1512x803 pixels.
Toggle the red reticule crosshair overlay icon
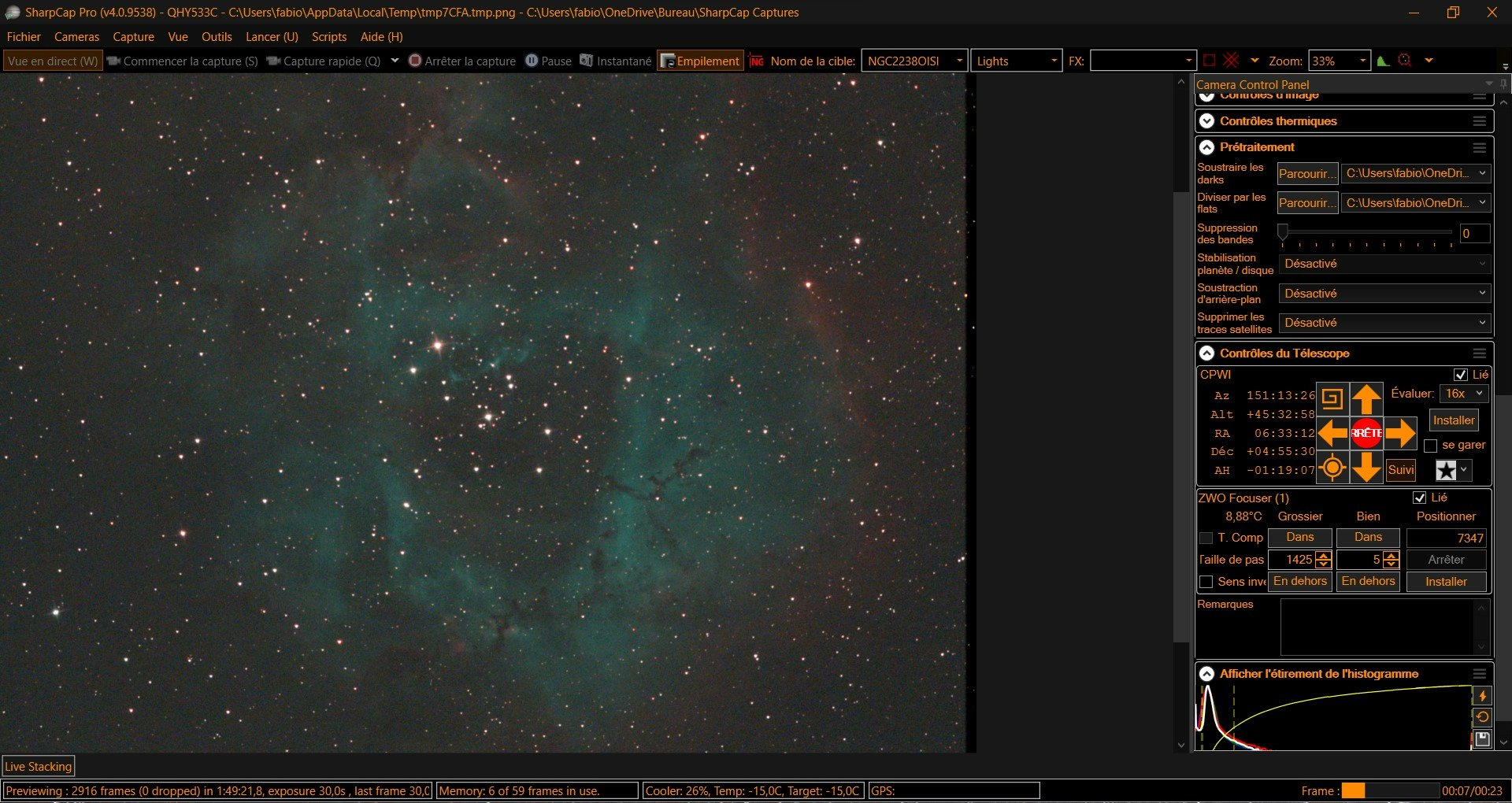[1232, 61]
